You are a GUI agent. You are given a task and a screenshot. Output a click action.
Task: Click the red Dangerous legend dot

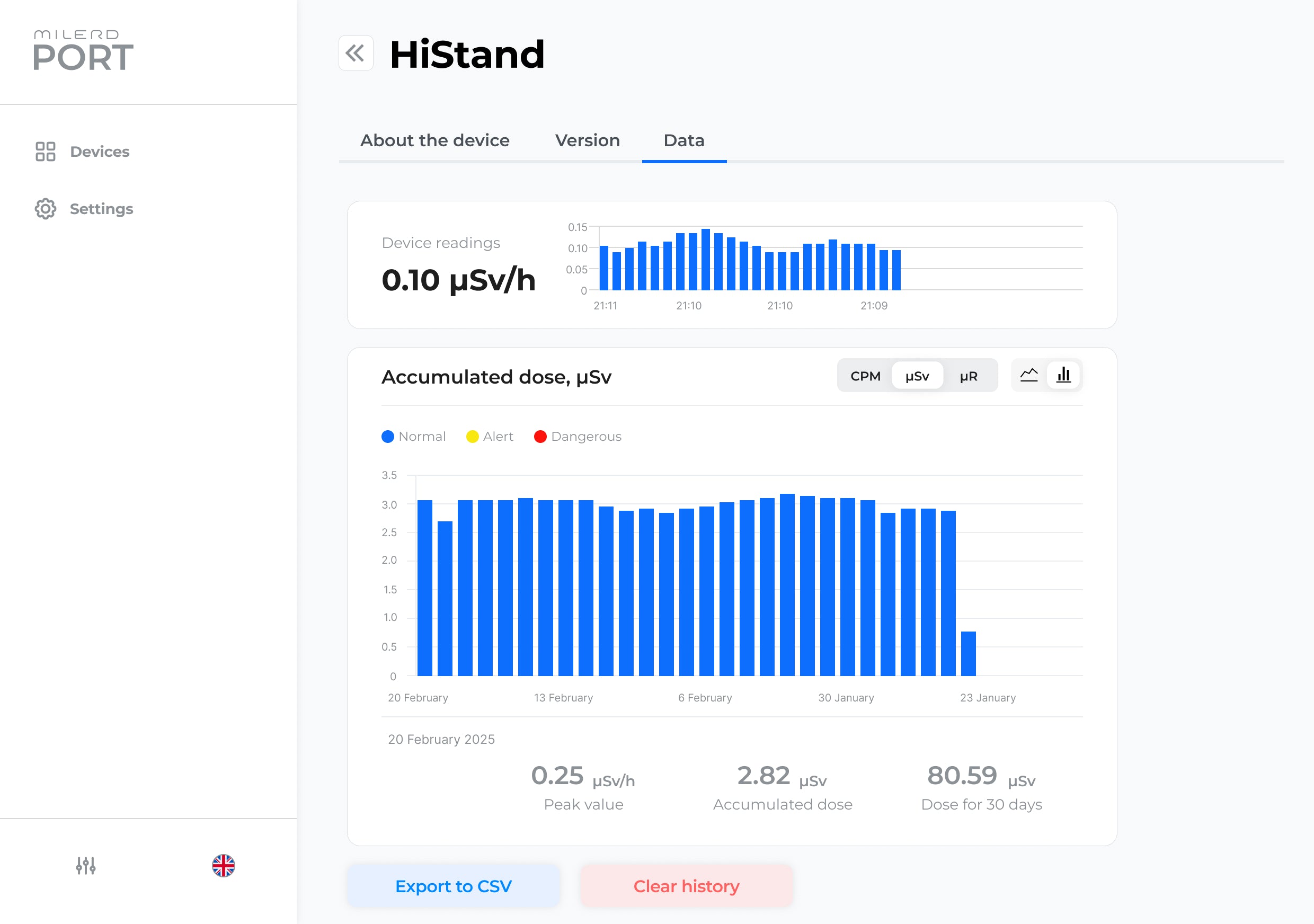[540, 437]
